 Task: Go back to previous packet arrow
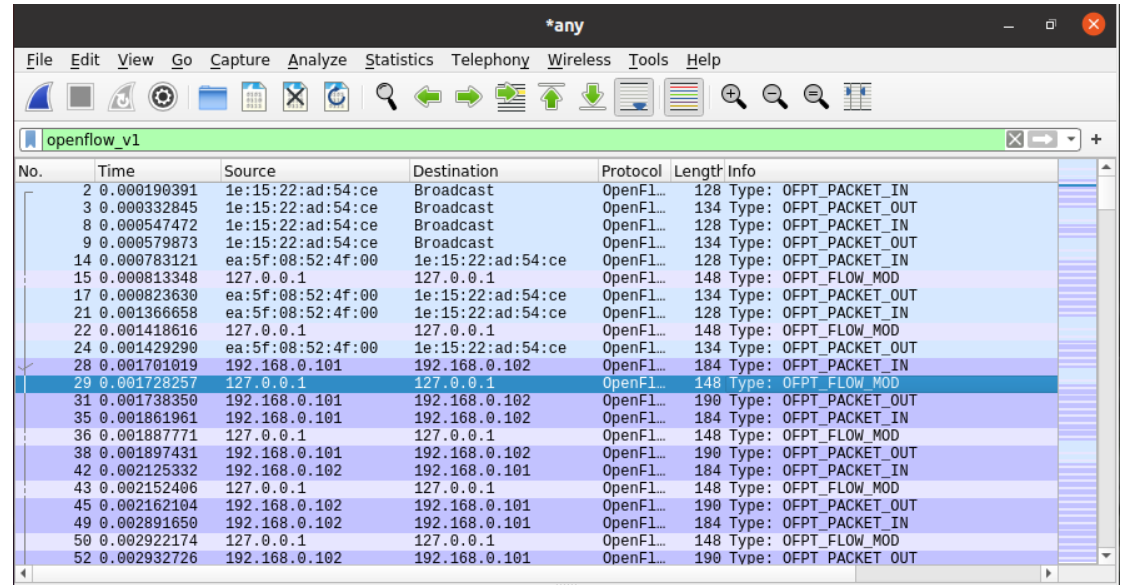[x=428, y=96]
